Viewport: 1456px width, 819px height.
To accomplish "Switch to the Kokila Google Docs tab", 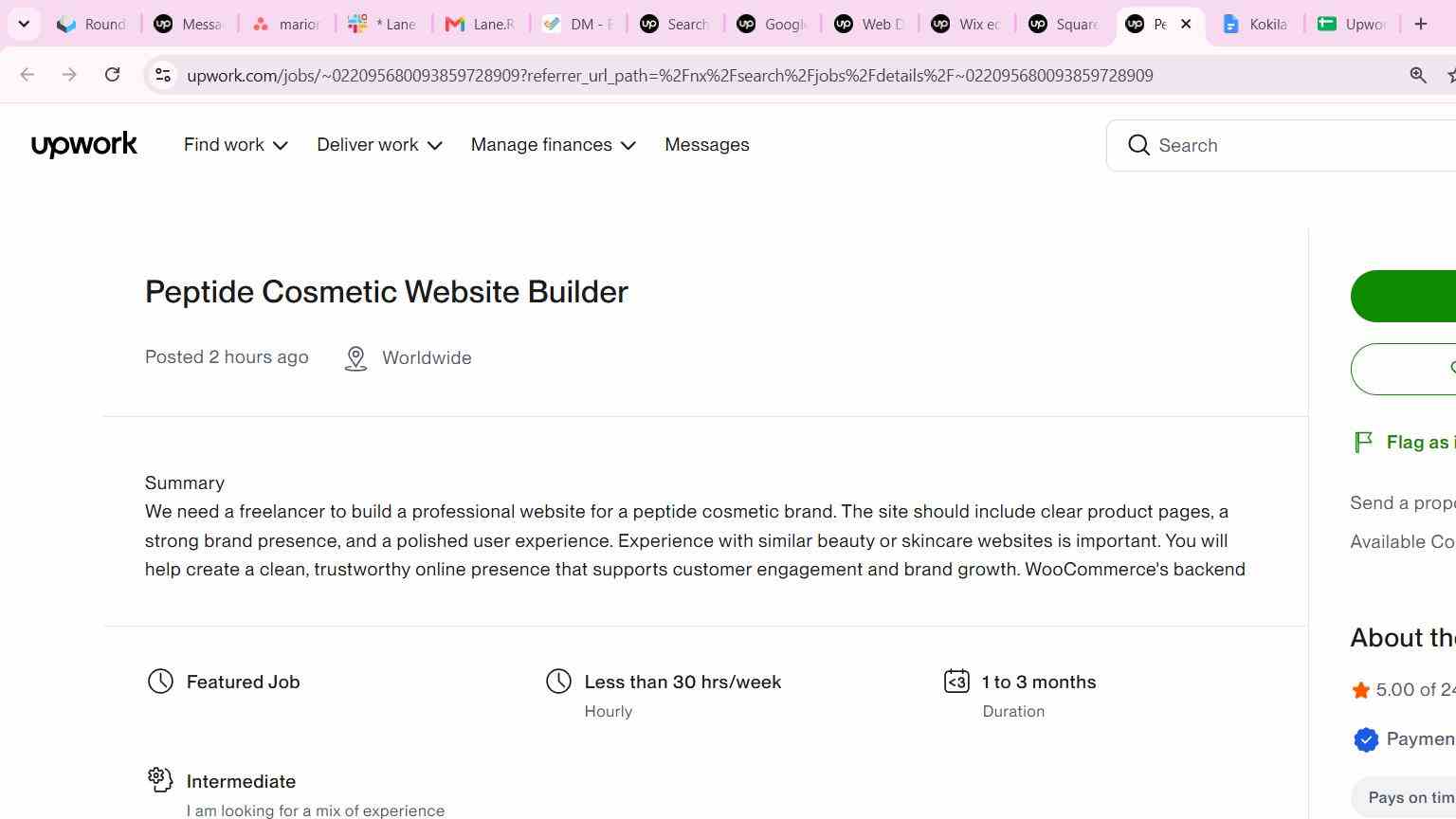I will click(1254, 24).
